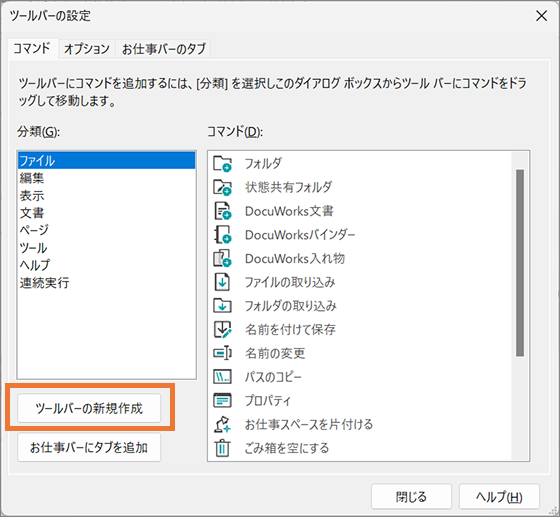Screen dimensions: 560x517
Task: Click the command list scrollbar thumb
Action: coord(520,263)
